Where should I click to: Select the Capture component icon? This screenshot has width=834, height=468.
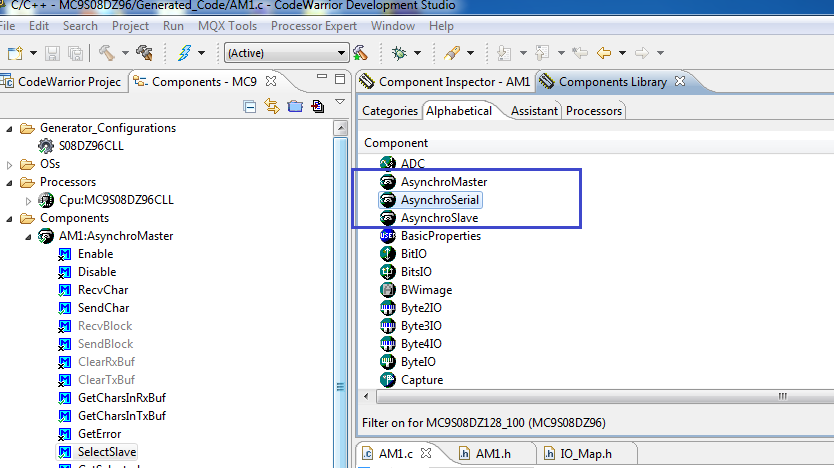tap(388, 380)
